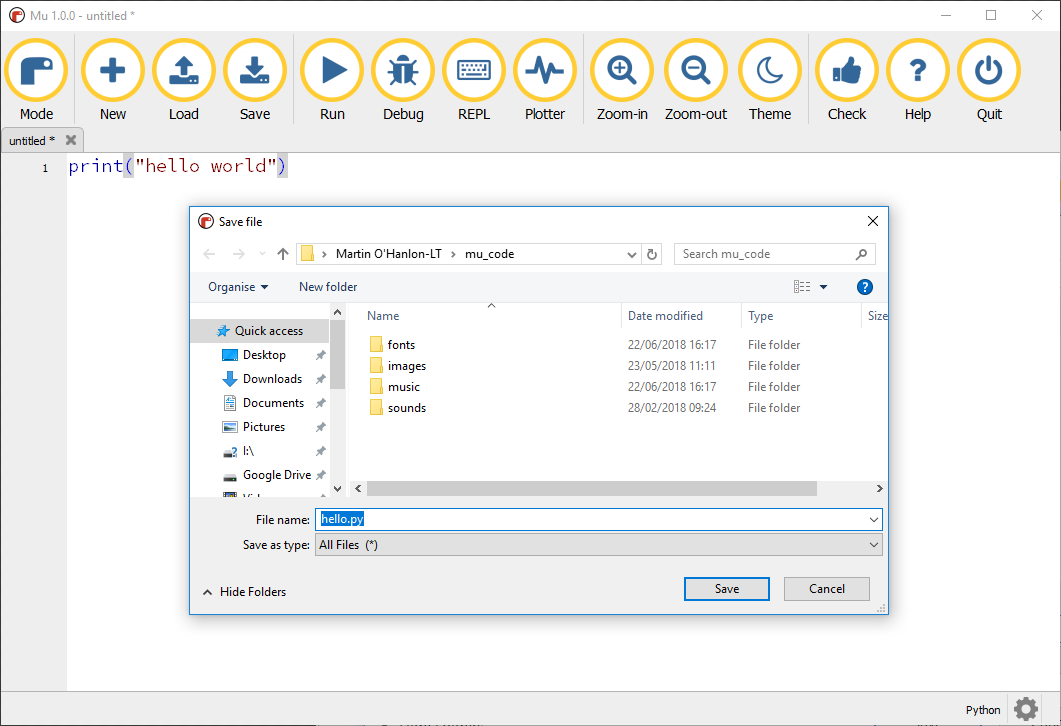This screenshot has height=726, width=1061.
Task: Show the Plotter
Action: pos(545,71)
